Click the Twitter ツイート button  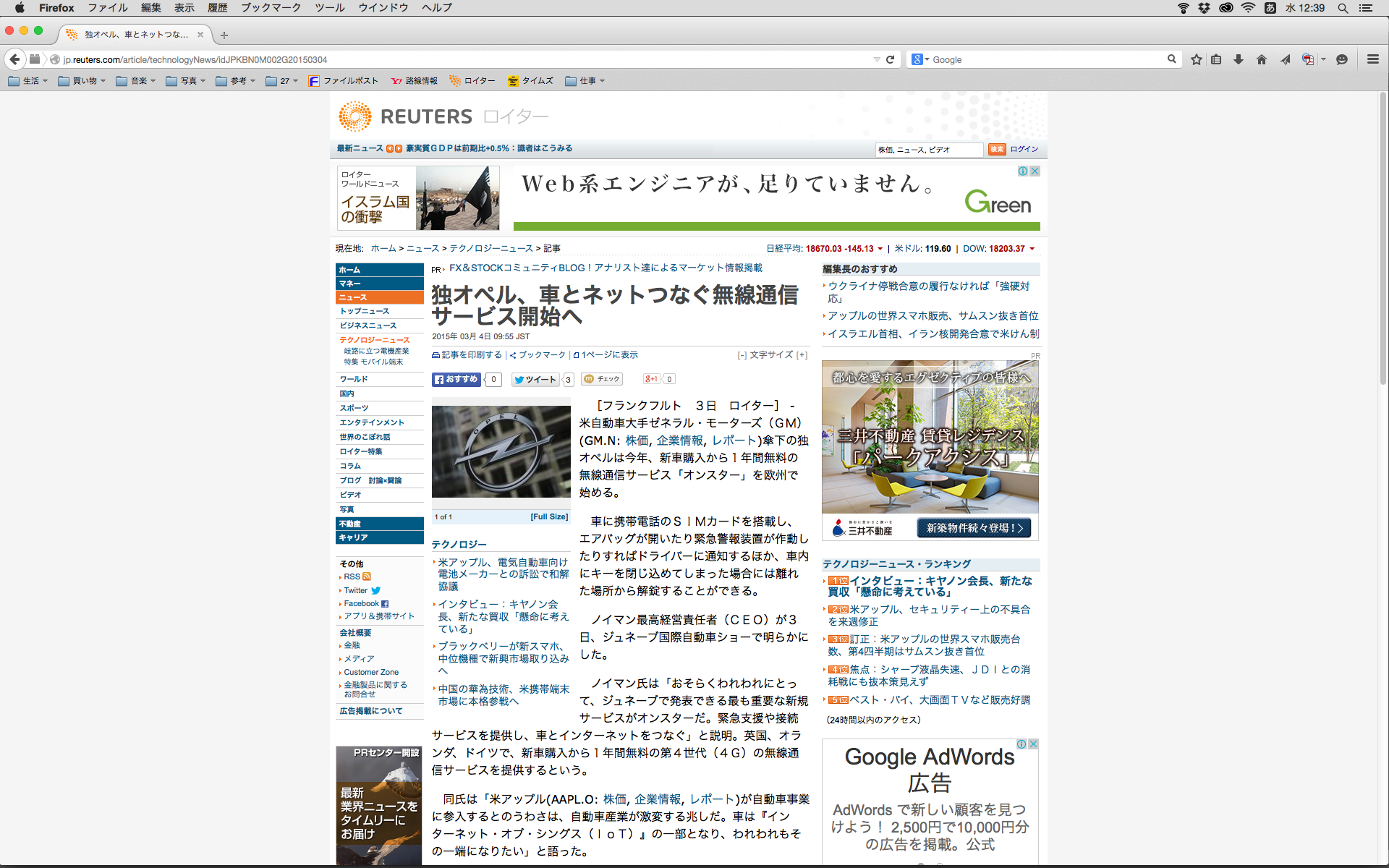pos(535,379)
